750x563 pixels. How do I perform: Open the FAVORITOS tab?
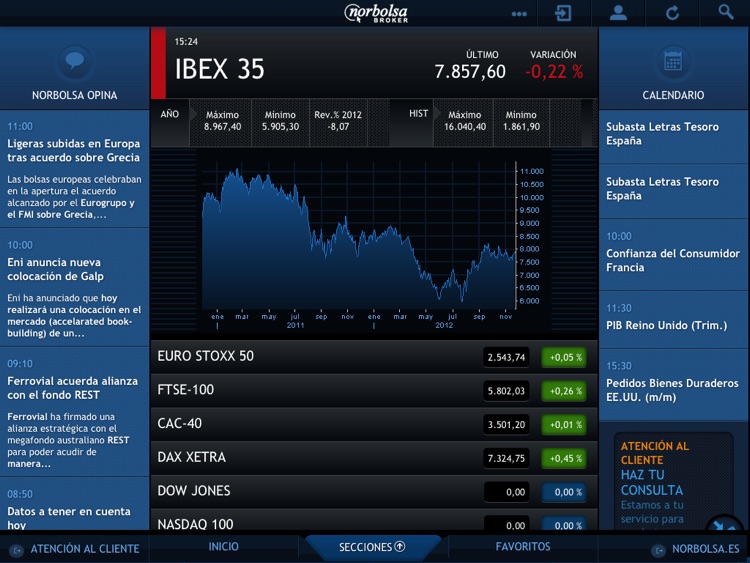click(523, 546)
